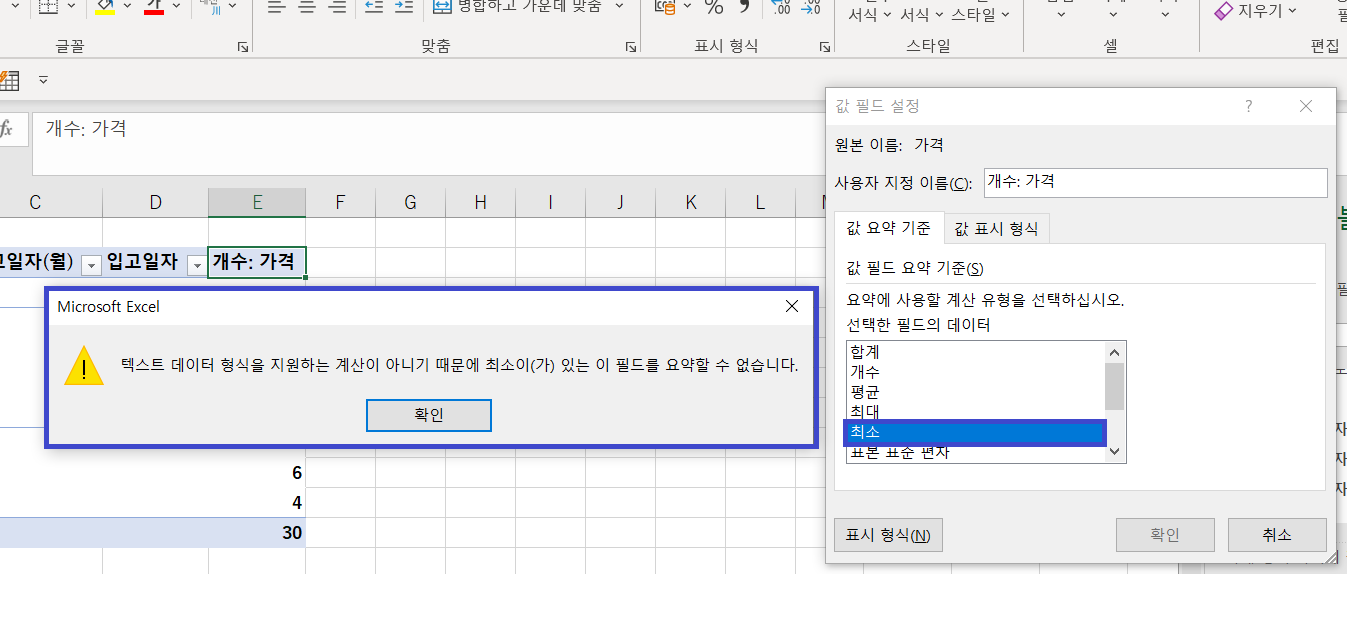This screenshot has width=1347, height=630.
Task: Expand the 병합하고 가운데 맞춤 dropdown arrow
Action: pyautogui.click(x=619, y=8)
